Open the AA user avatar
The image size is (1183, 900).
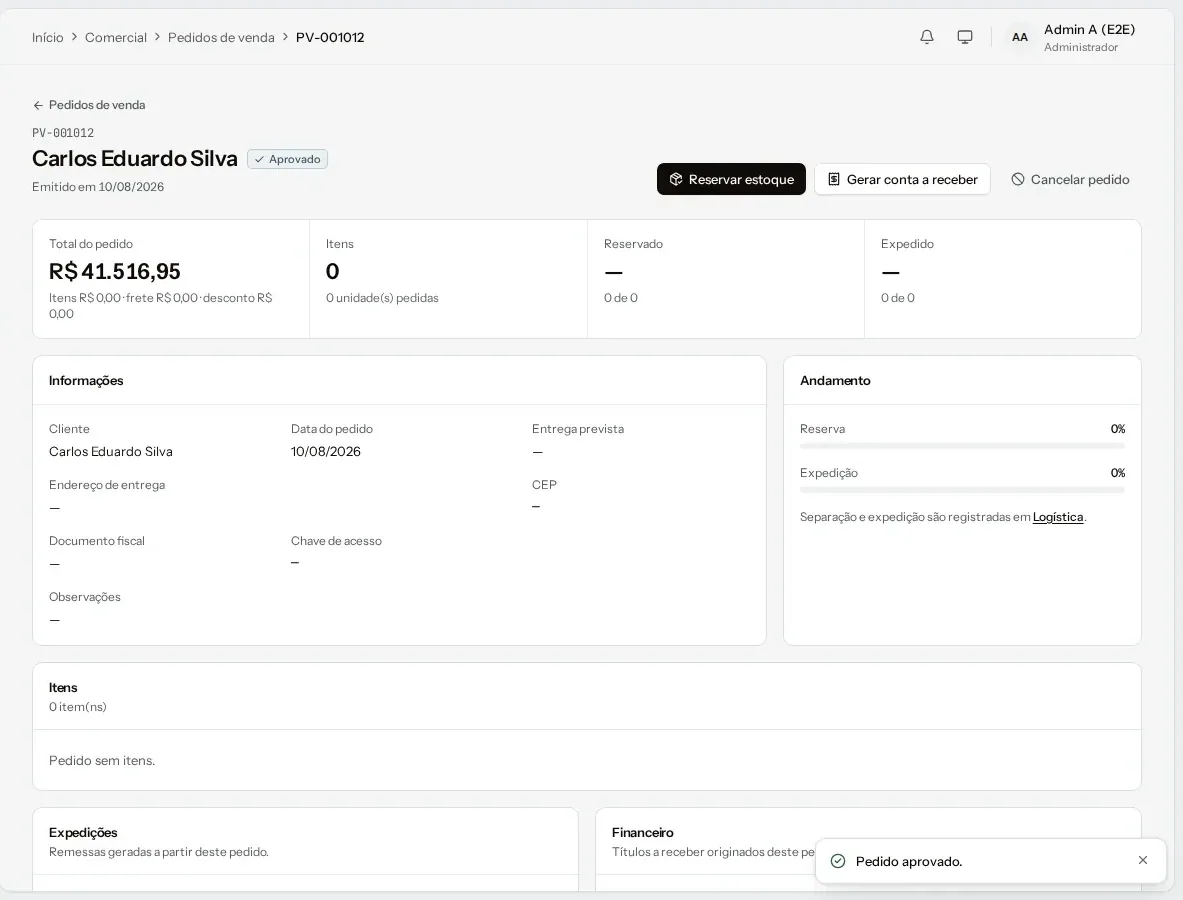1019,37
